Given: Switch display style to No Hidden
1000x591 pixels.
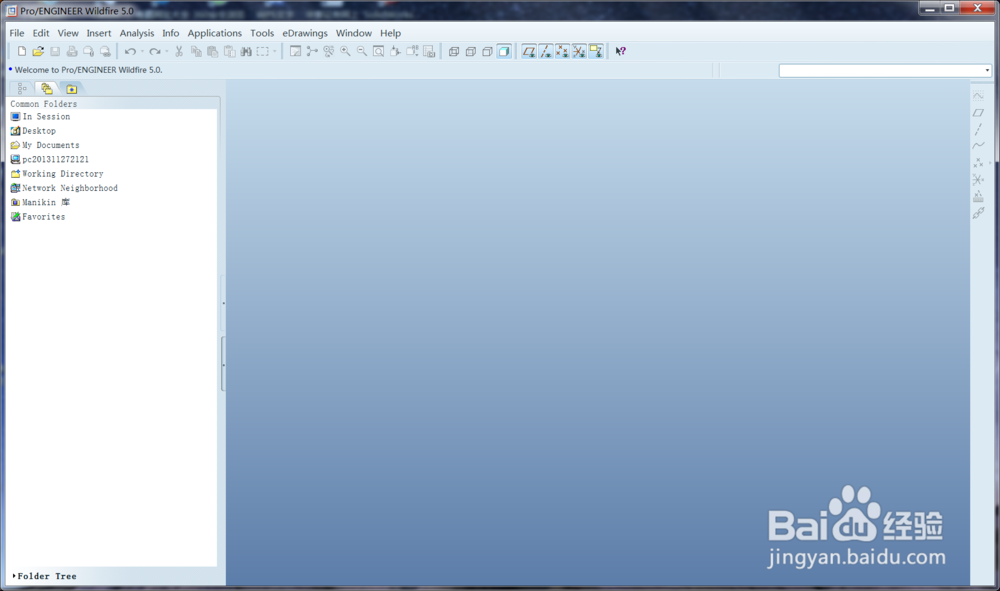Looking at the screenshot, I should pos(487,52).
